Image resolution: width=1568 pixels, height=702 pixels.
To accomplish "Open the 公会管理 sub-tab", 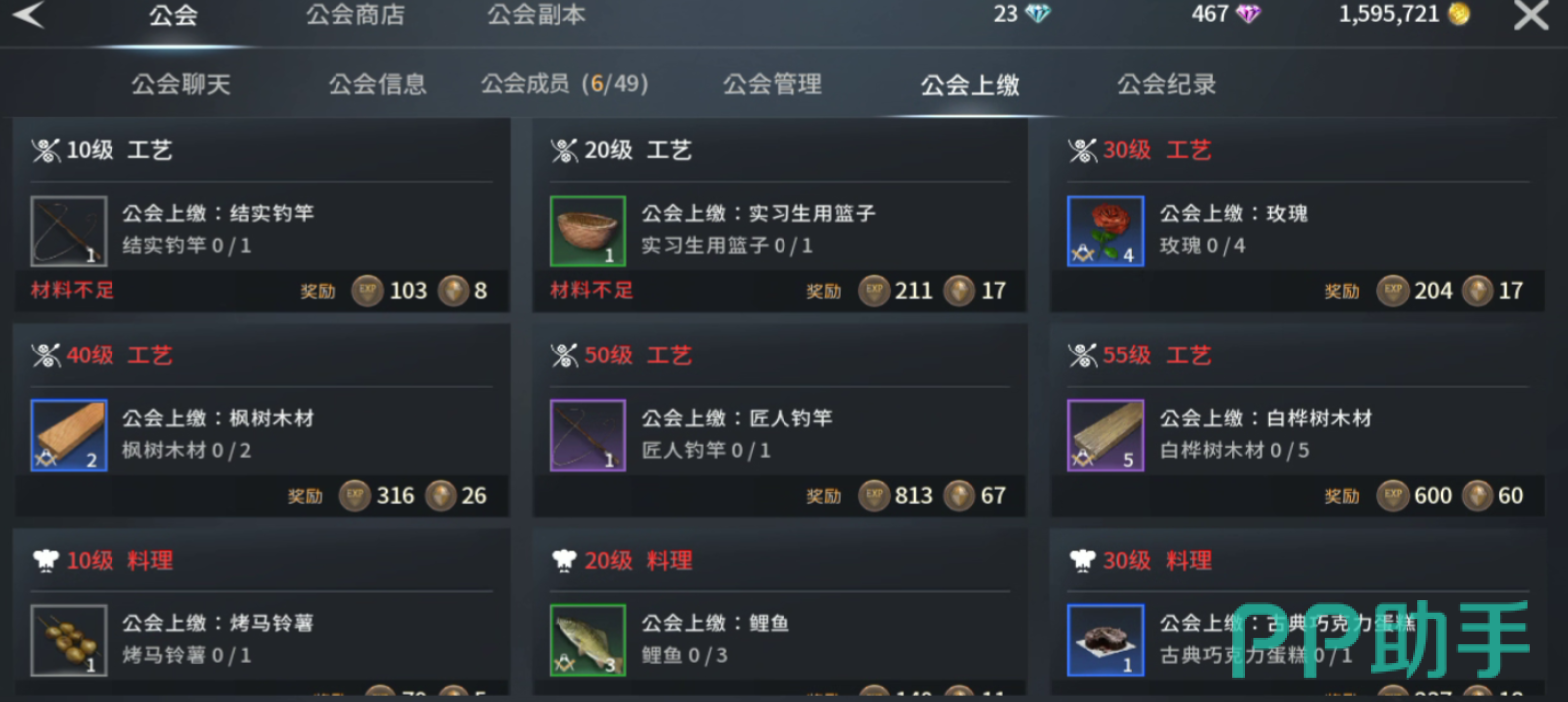I will 773,84.
